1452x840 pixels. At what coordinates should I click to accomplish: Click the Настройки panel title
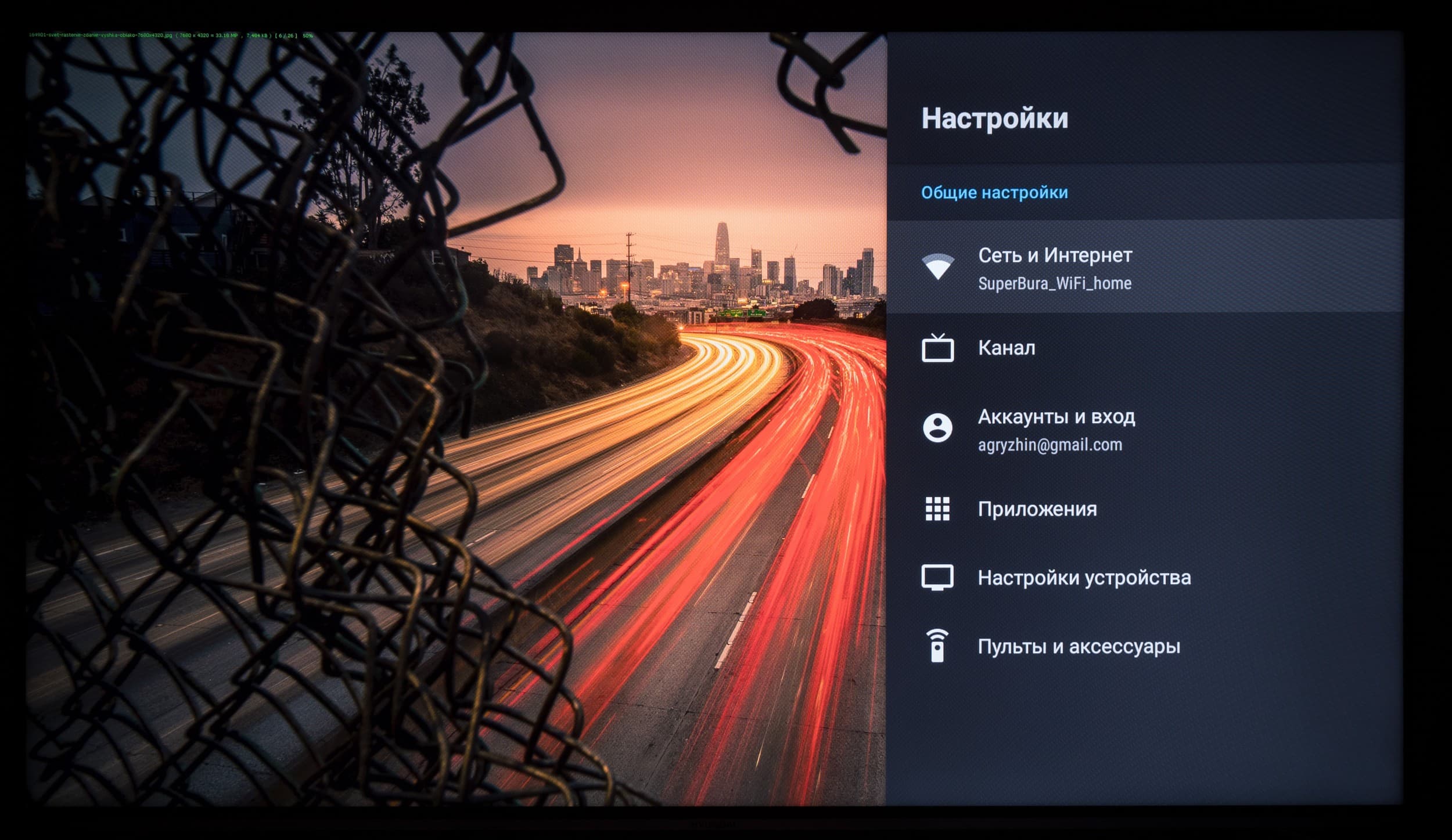click(x=994, y=118)
